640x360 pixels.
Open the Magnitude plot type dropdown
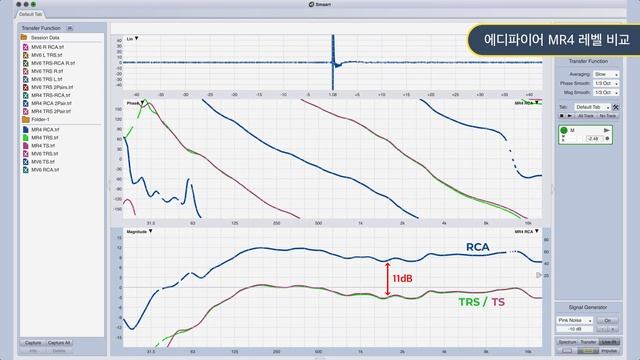point(139,231)
